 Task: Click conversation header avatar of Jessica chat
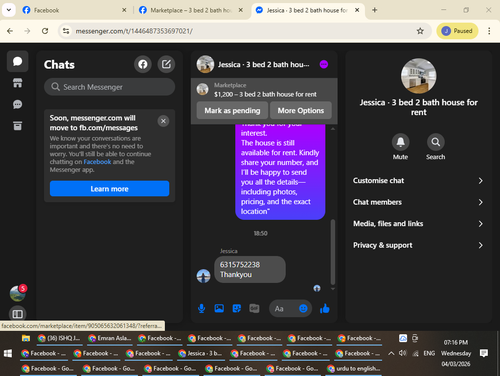pyautogui.click(x=205, y=64)
